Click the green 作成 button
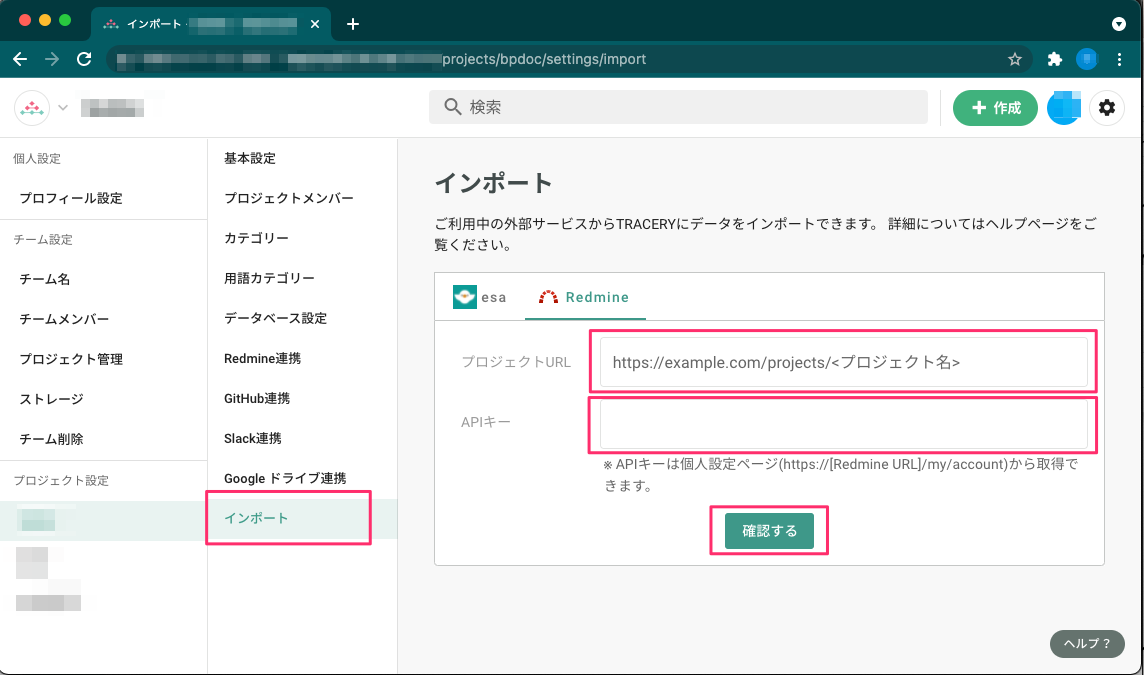Image resolution: width=1144 pixels, height=675 pixels. coord(995,107)
